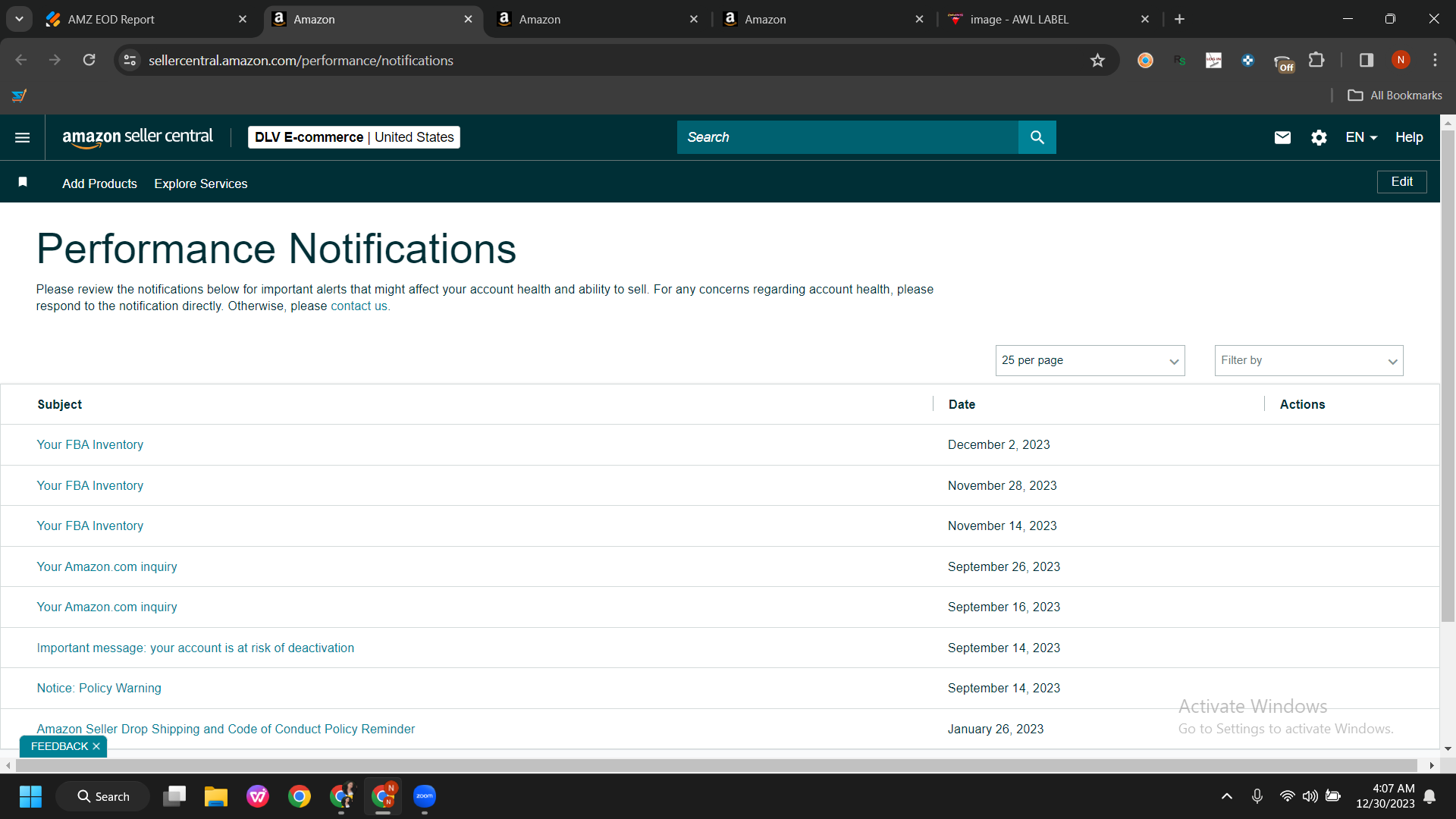The width and height of the screenshot is (1456, 819).
Task: Click the bookmark flag icon
Action: coord(23,182)
